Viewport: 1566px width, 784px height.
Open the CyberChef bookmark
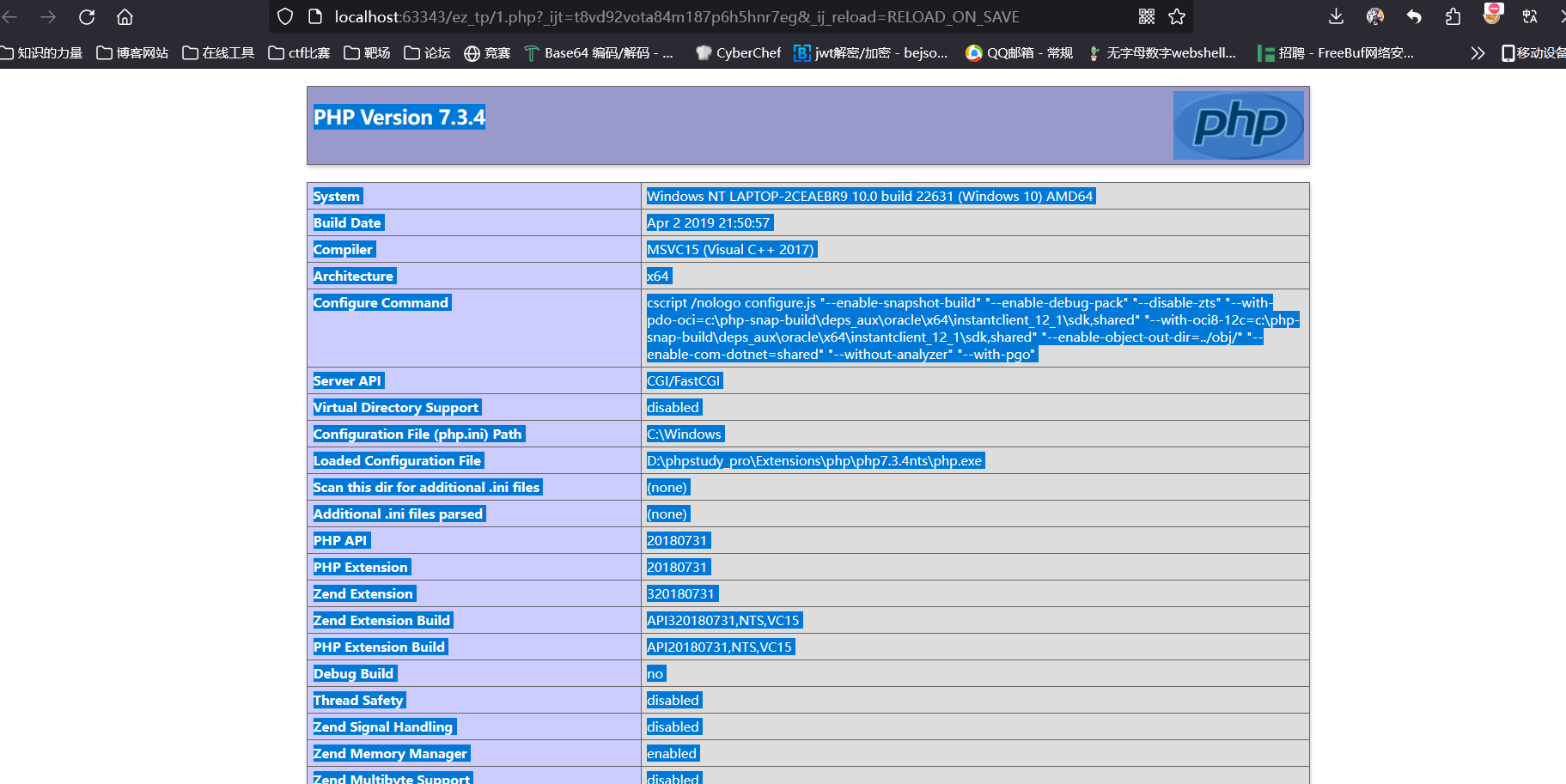tap(738, 53)
